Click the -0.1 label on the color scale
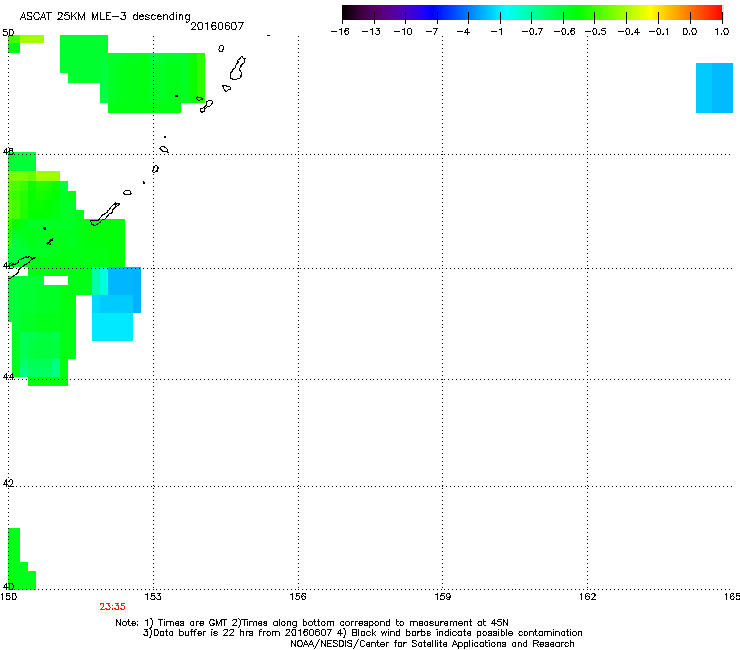740x650 pixels. pyautogui.click(x=658, y=32)
